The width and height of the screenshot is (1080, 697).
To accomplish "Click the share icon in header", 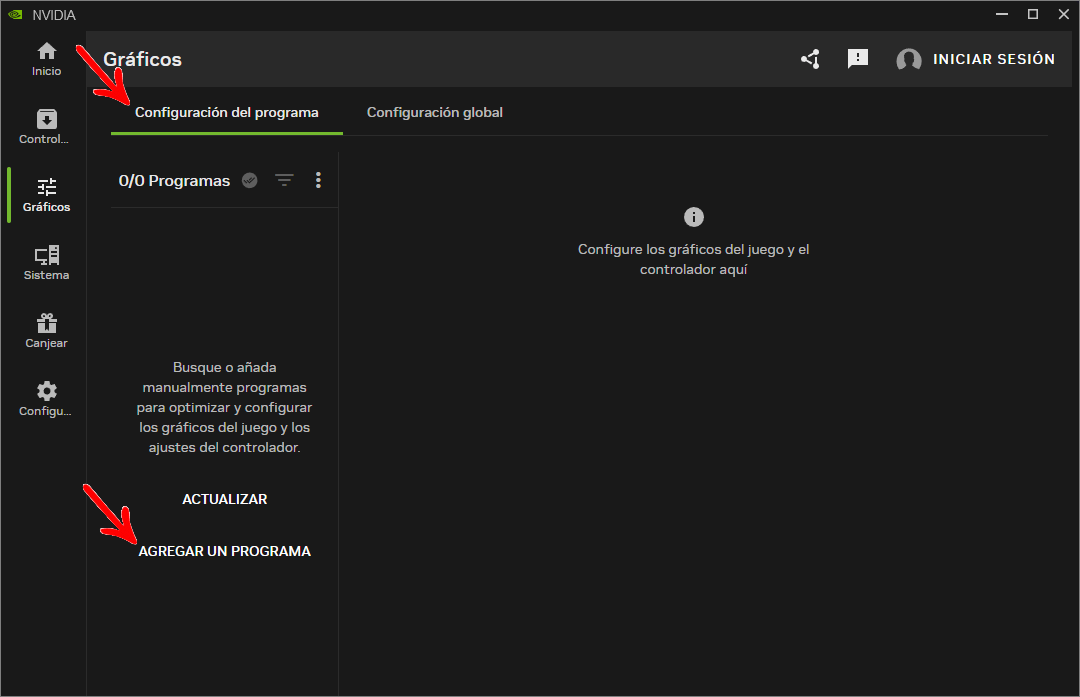I will [x=810, y=59].
